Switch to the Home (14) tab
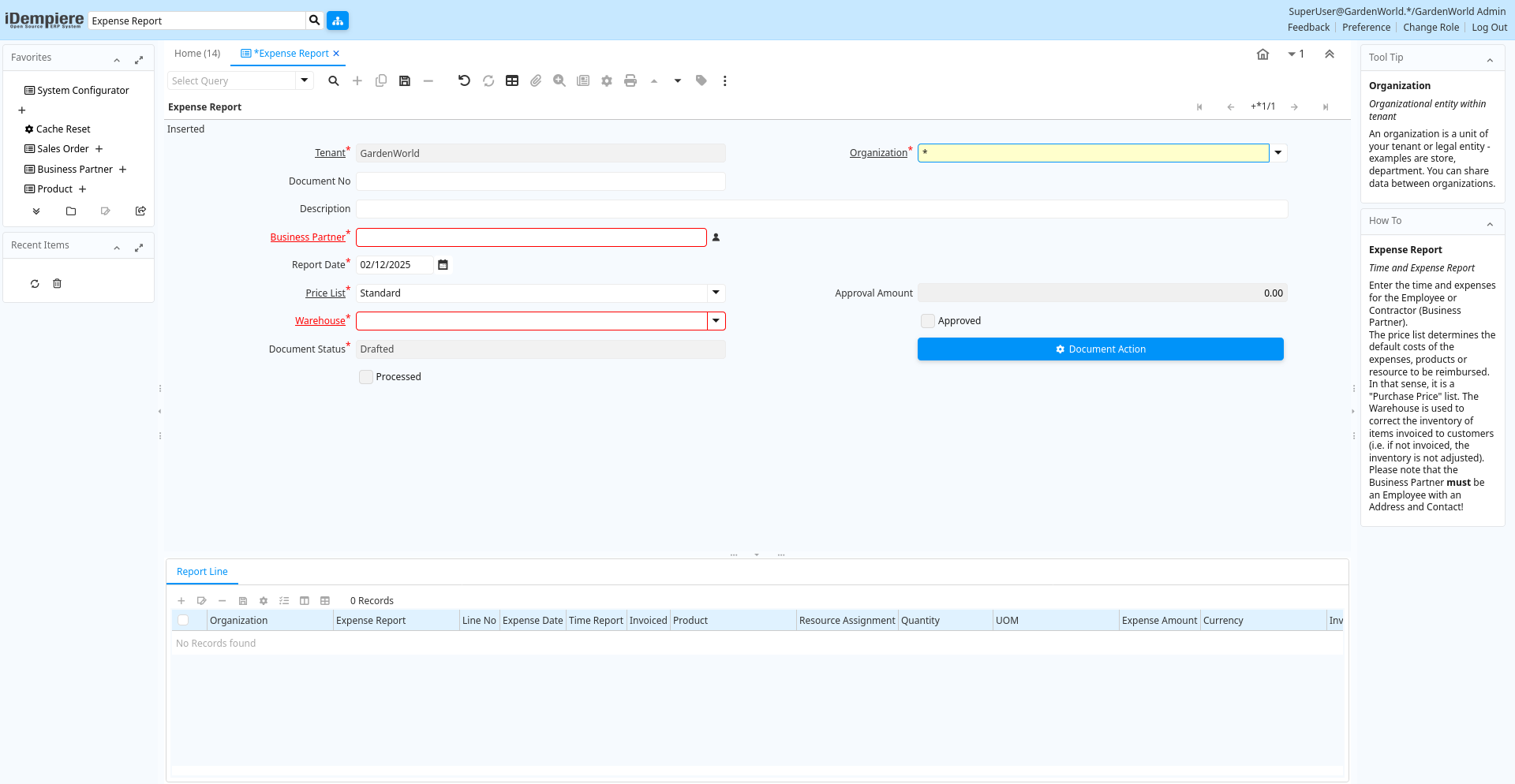Screen dimensions: 1515x784 click(x=197, y=54)
